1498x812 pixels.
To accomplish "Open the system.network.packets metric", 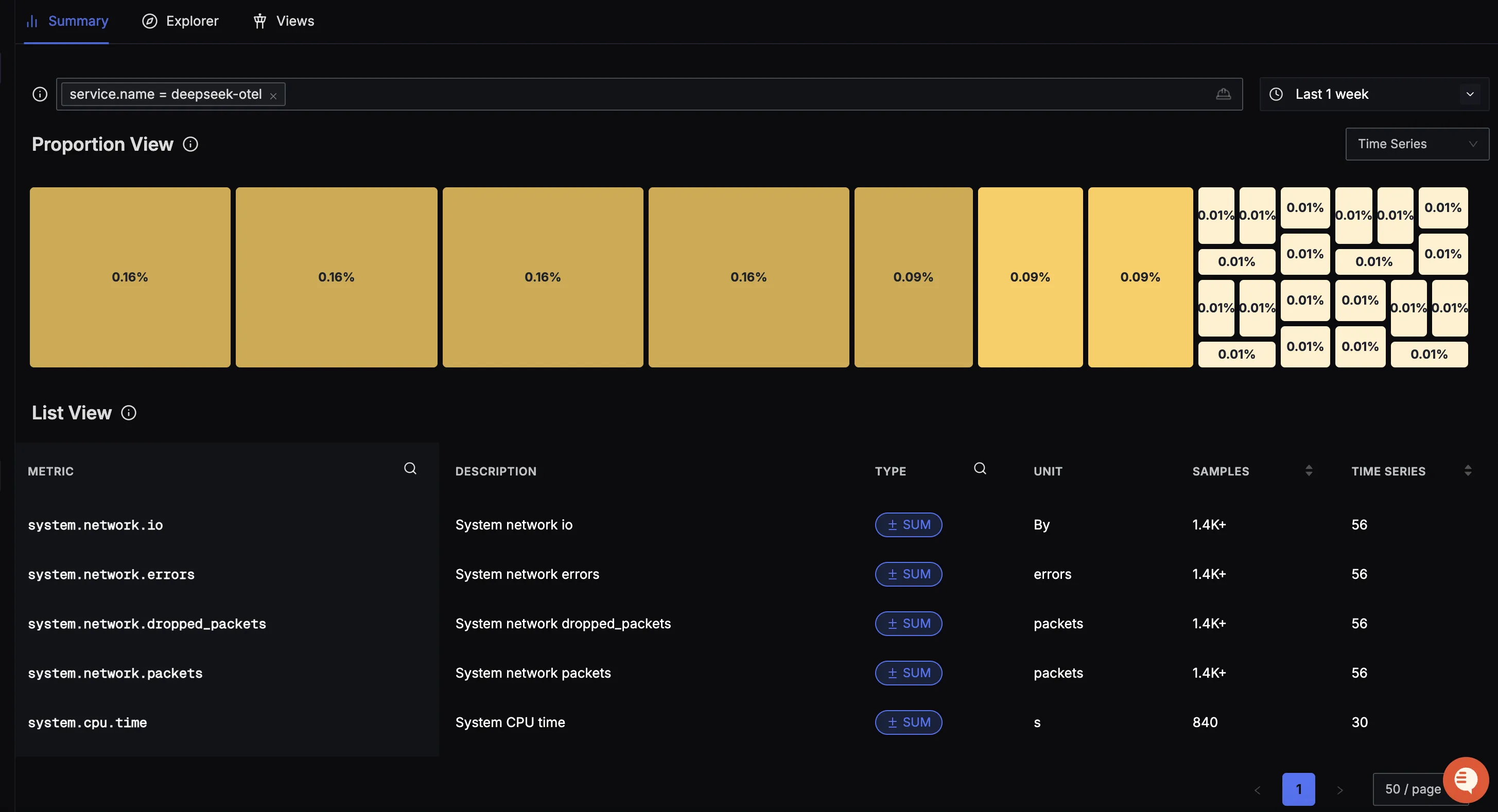I will pos(115,673).
